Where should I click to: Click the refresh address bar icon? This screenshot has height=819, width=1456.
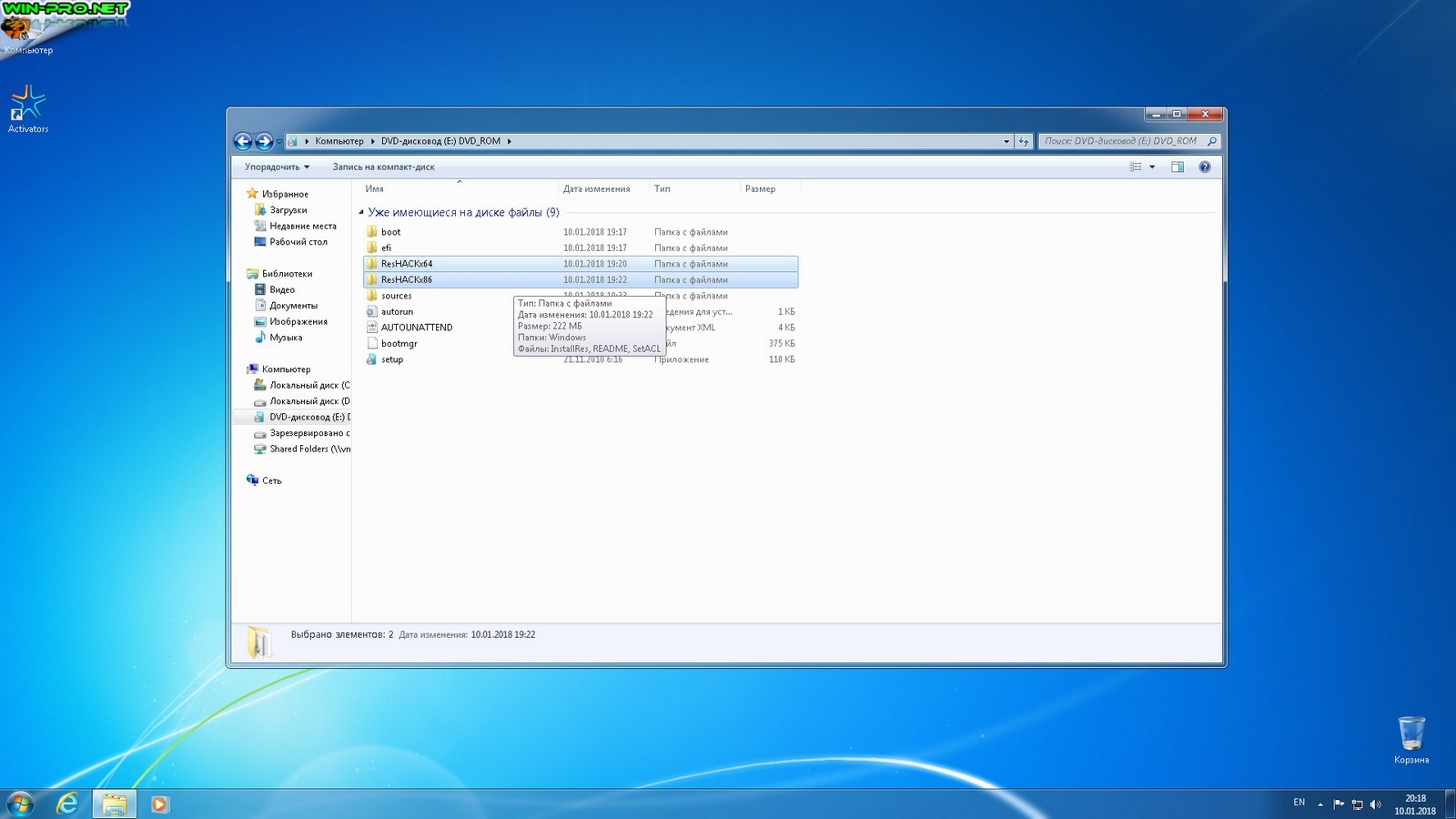pyautogui.click(x=1024, y=141)
